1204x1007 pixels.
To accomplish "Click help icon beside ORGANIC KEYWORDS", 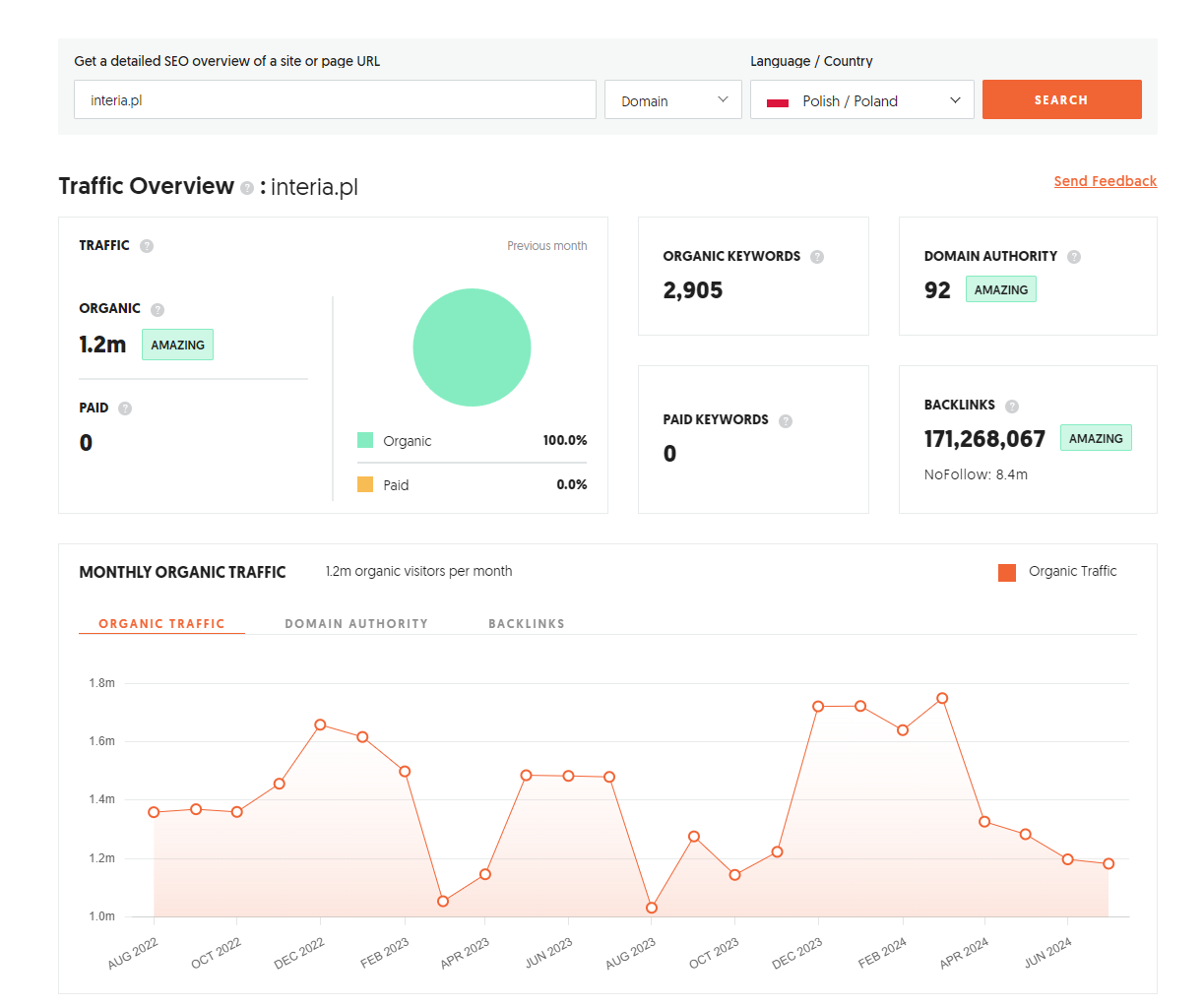I will (817, 257).
